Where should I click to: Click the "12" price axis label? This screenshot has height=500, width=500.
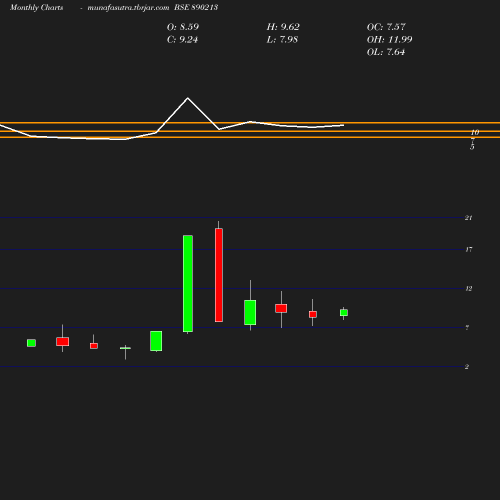click(x=469, y=288)
